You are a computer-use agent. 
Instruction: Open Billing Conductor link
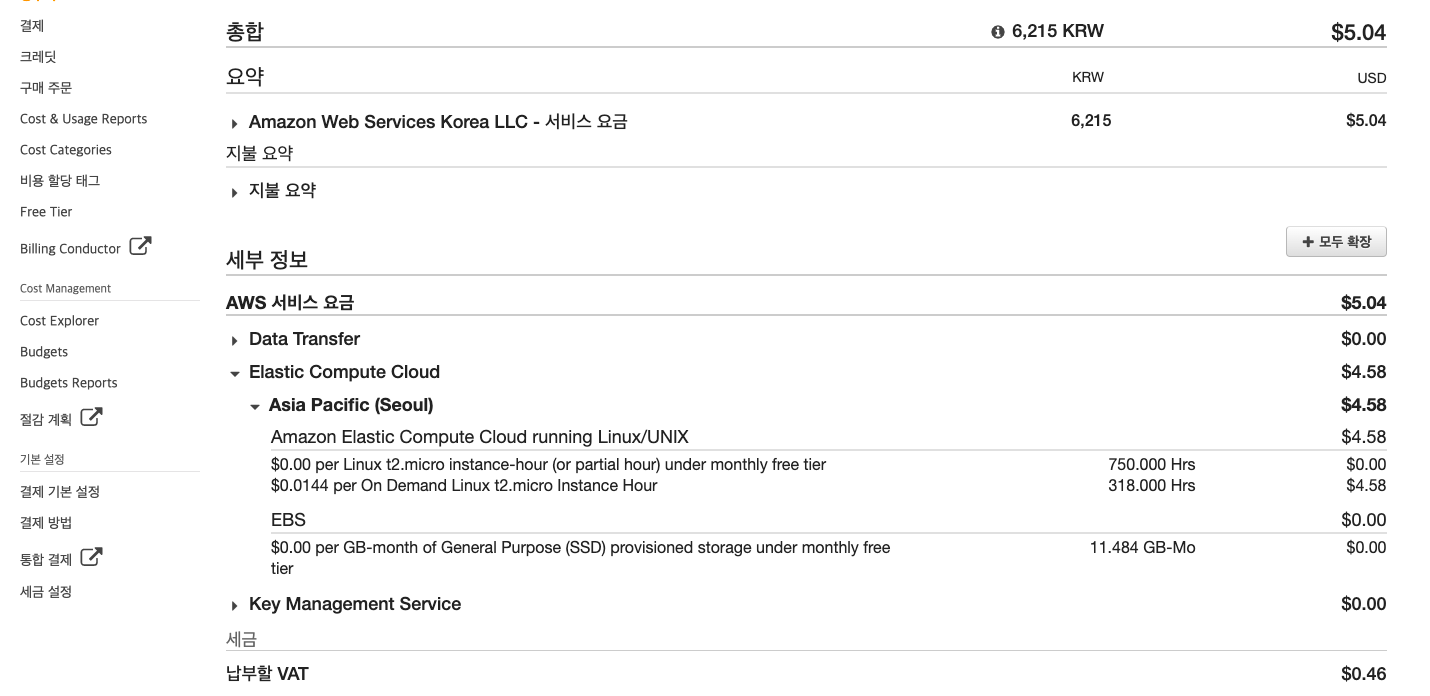(x=70, y=249)
